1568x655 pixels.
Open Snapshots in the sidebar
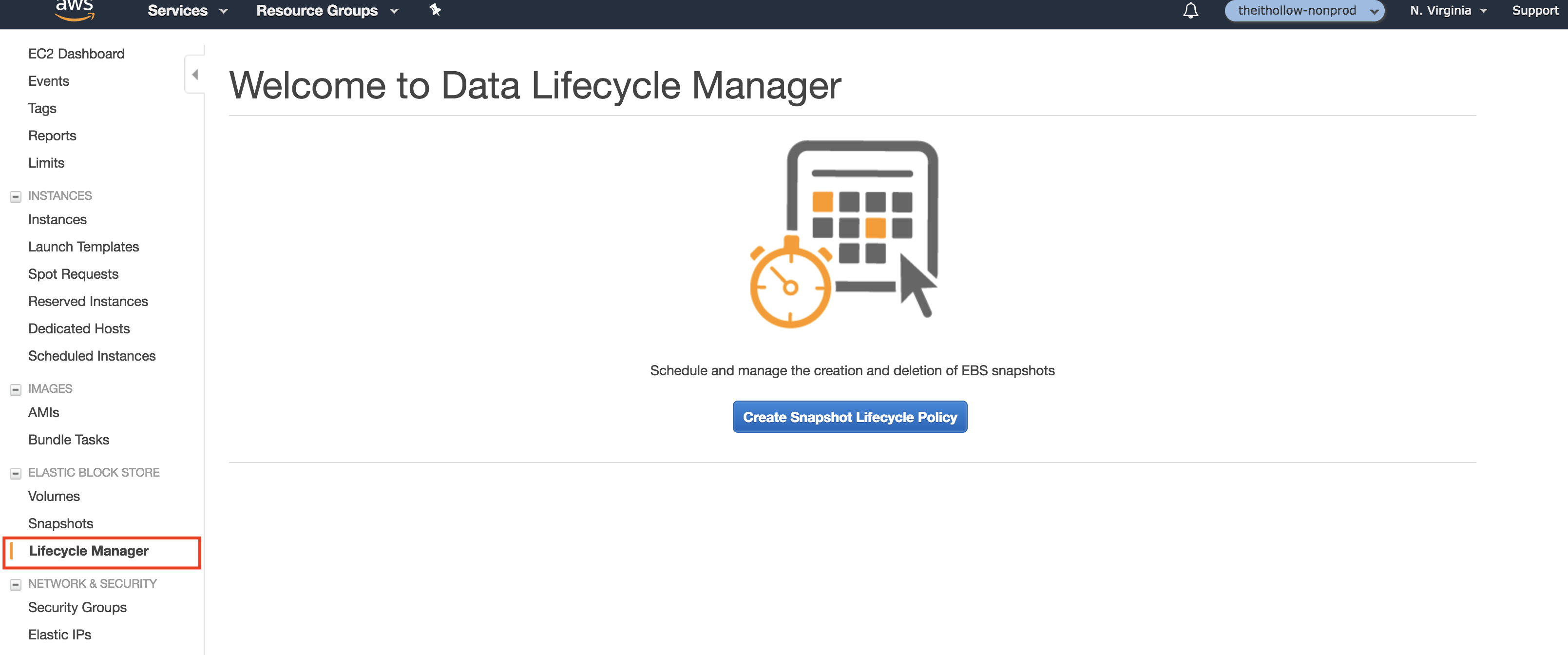(x=60, y=523)
